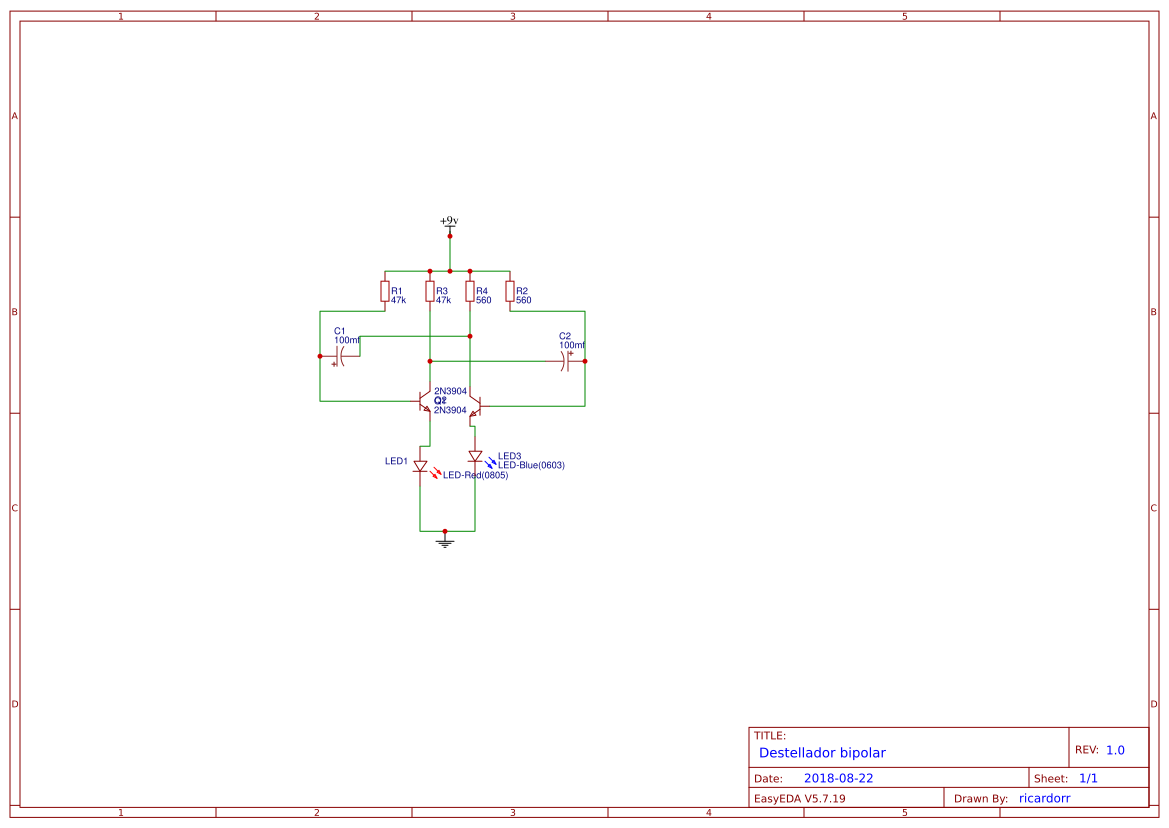Select the left 2N3904 transistor
Image resolution: width=1169 pixels, height=828 pixels.
click(424, 403)
